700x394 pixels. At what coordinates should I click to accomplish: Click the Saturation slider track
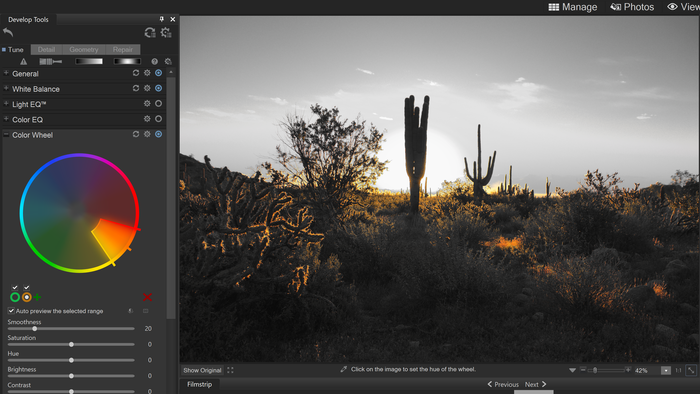pyautogui.click(x=71, y=344)
